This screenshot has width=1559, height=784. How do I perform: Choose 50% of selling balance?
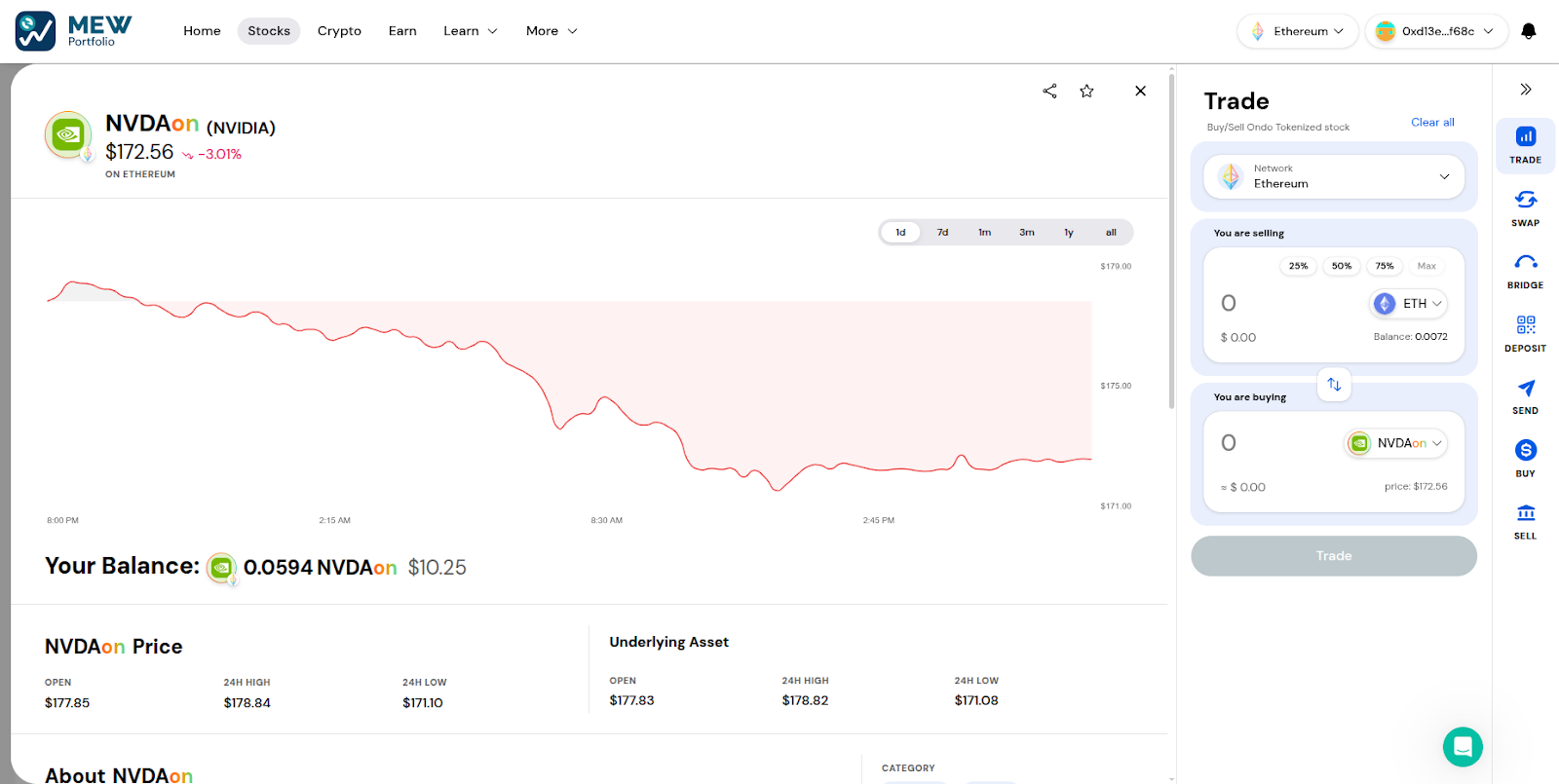coord(1342,266)
